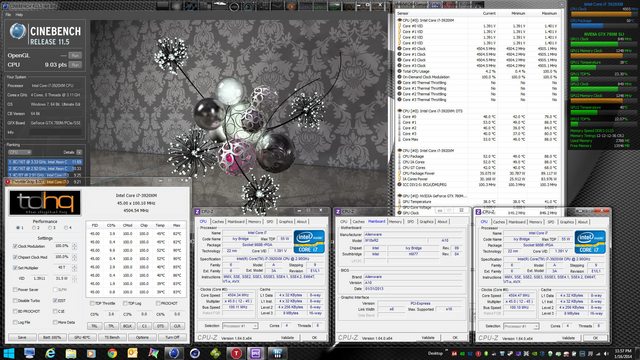Screen dimensions: 640x360
Task: Collapse the GPU [#0] NVIDIA GeForce sensor group
Action: click(x=400, y=196)
